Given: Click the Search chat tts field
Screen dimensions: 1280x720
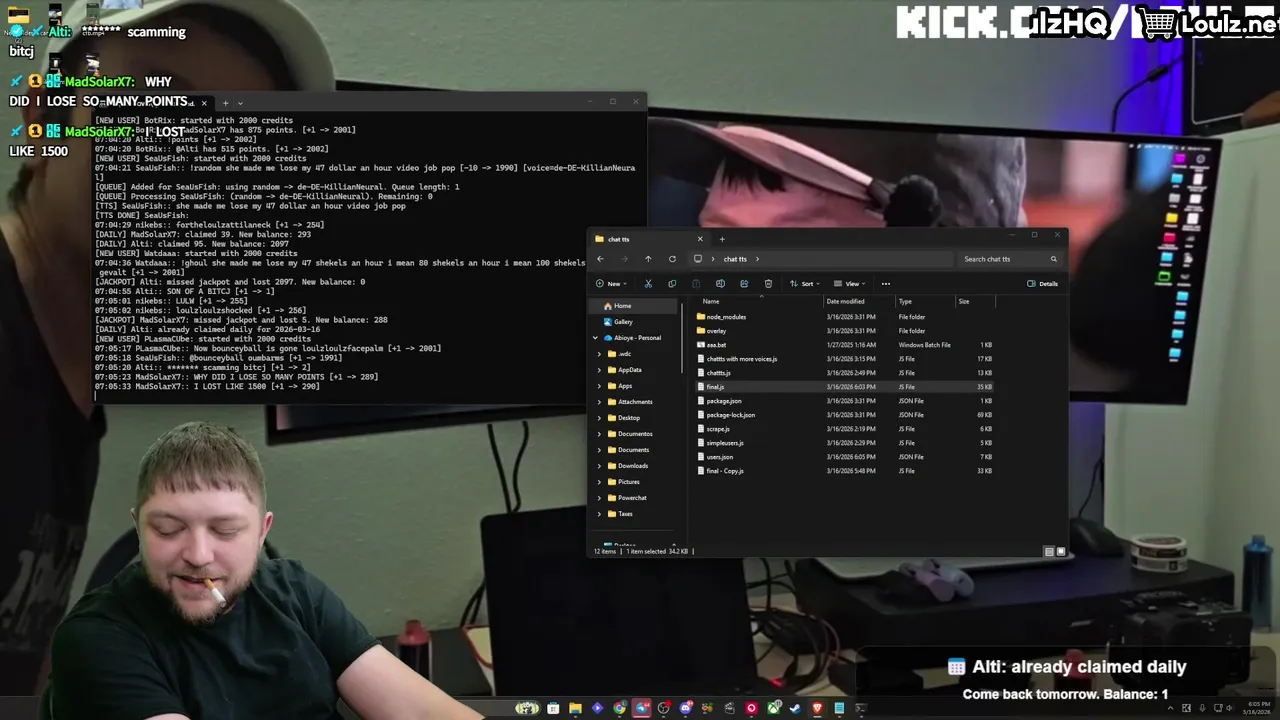Looking at the screenshot, I should click(x=1008, y=259).
